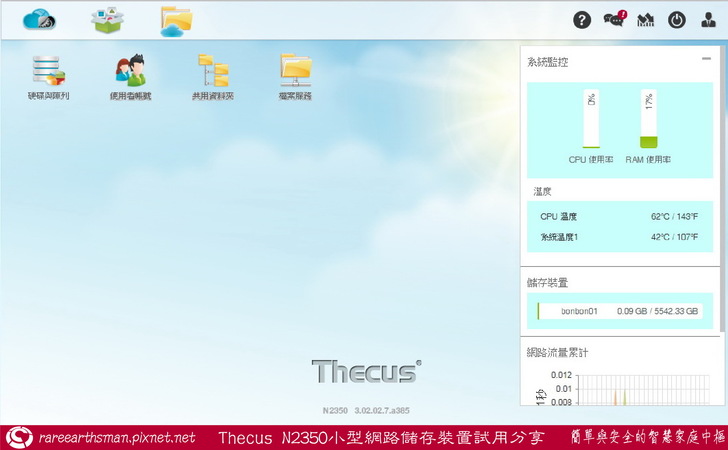Click the CPU 使用率 usage bar

click(590, 120)
